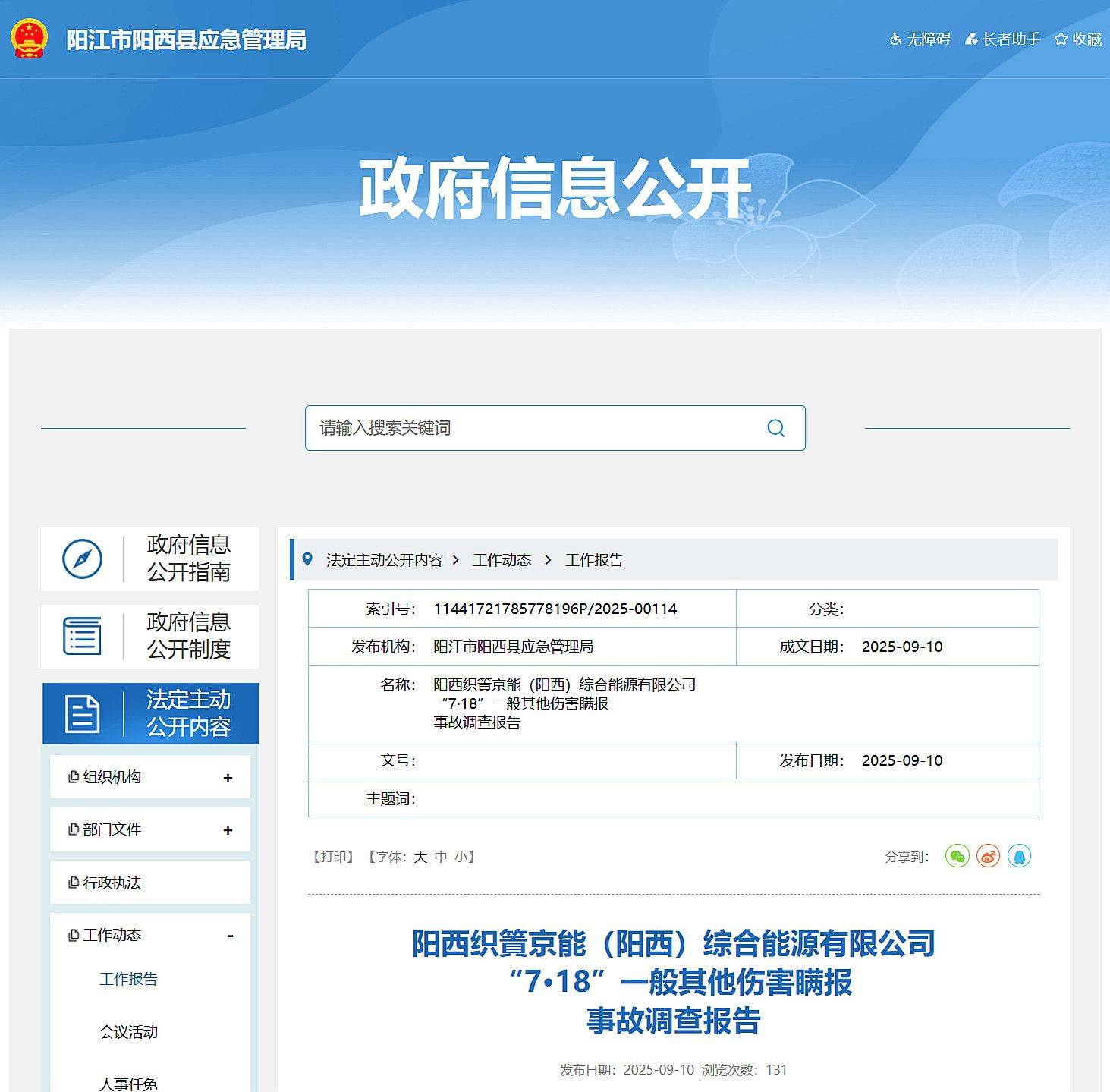Screen dimensions: 1110x1092
Task: Select 工作报告 in the sidebar
Action: click(127, 980)
